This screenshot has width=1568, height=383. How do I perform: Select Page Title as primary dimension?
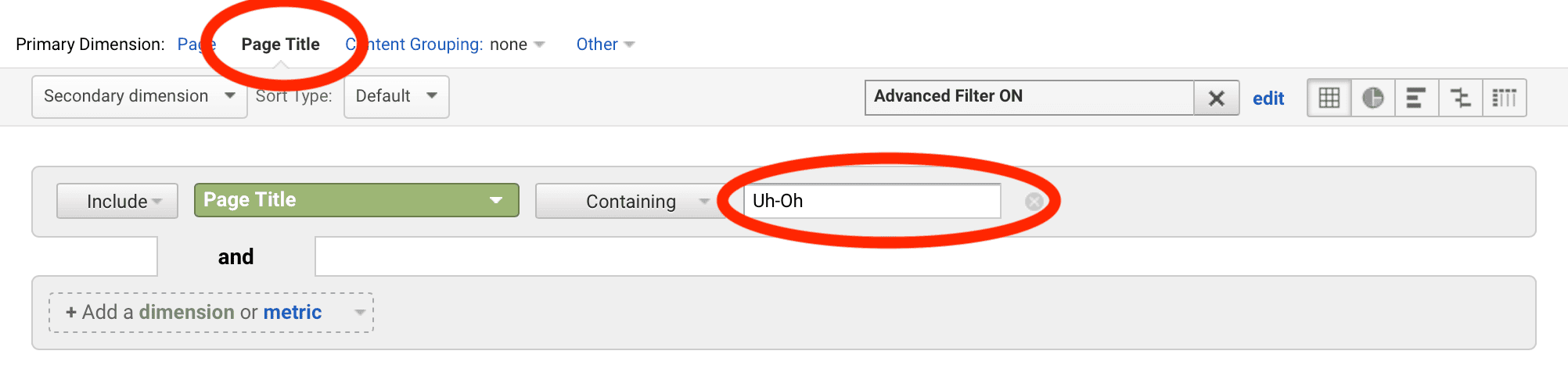280,45
